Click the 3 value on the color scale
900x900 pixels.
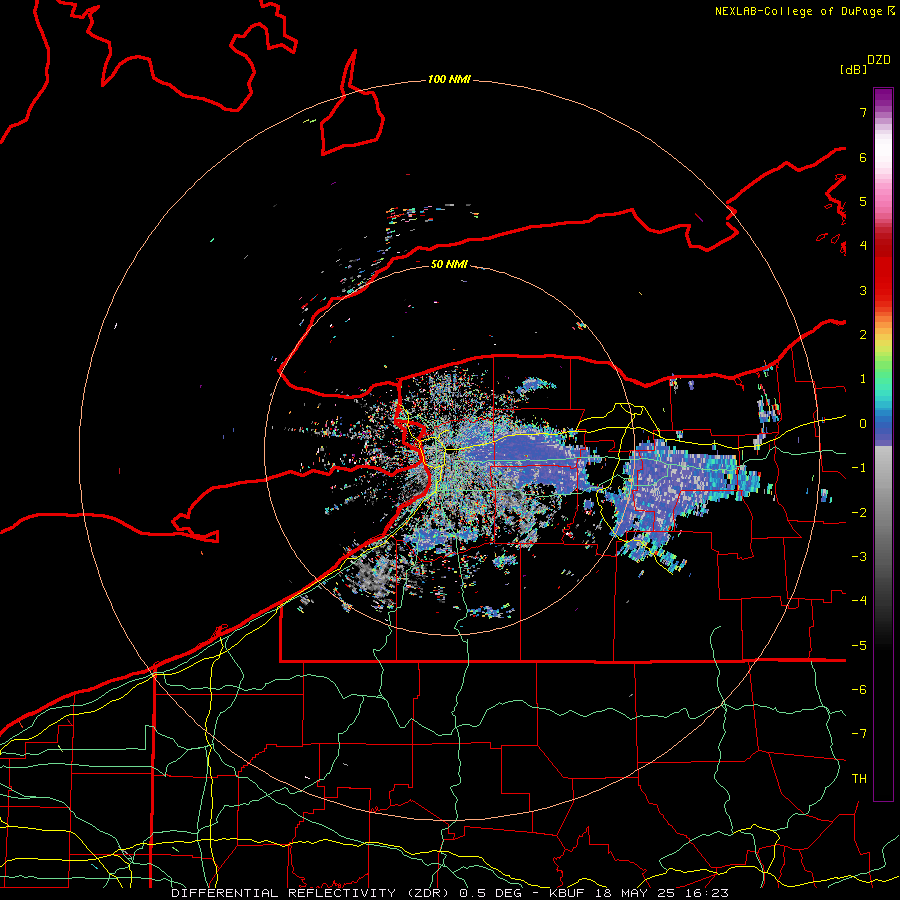pos(863,290)
